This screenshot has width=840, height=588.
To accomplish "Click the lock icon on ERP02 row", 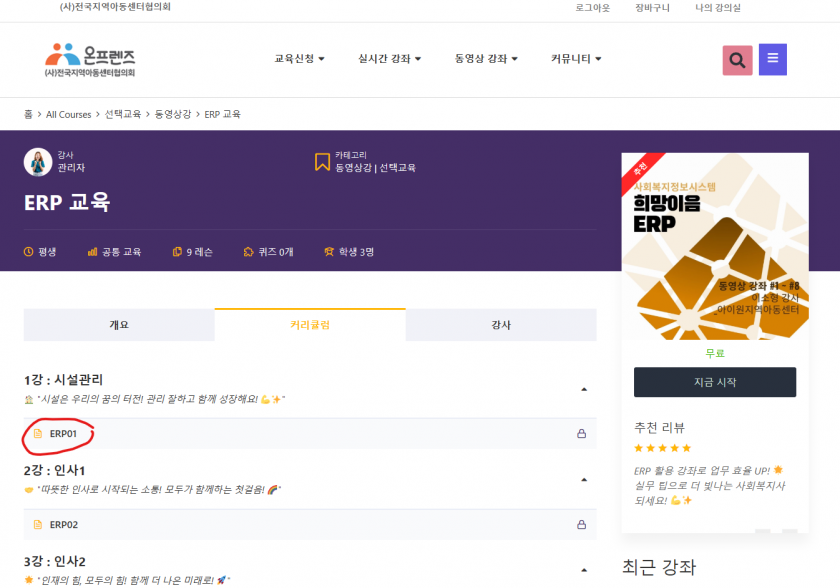I will coord(581,525).
